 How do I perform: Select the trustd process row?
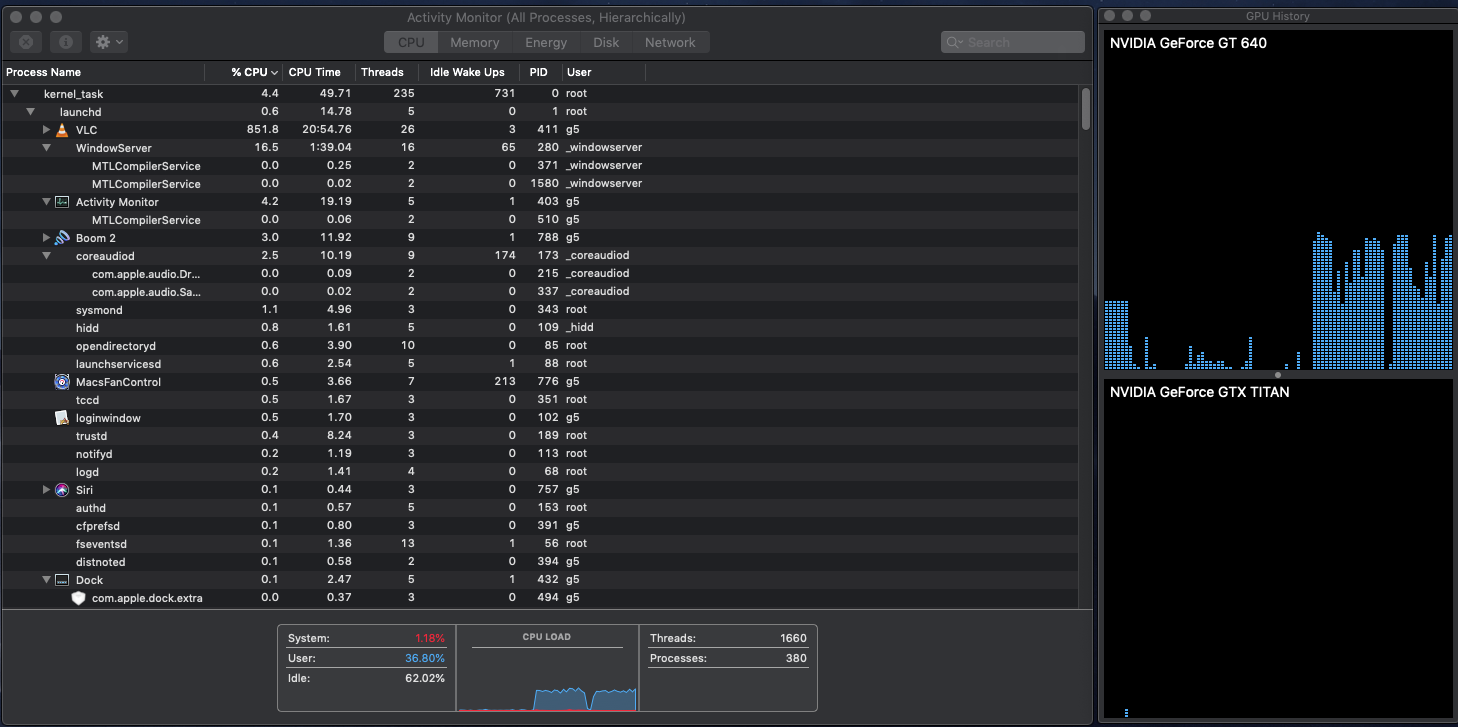[540, 436]
